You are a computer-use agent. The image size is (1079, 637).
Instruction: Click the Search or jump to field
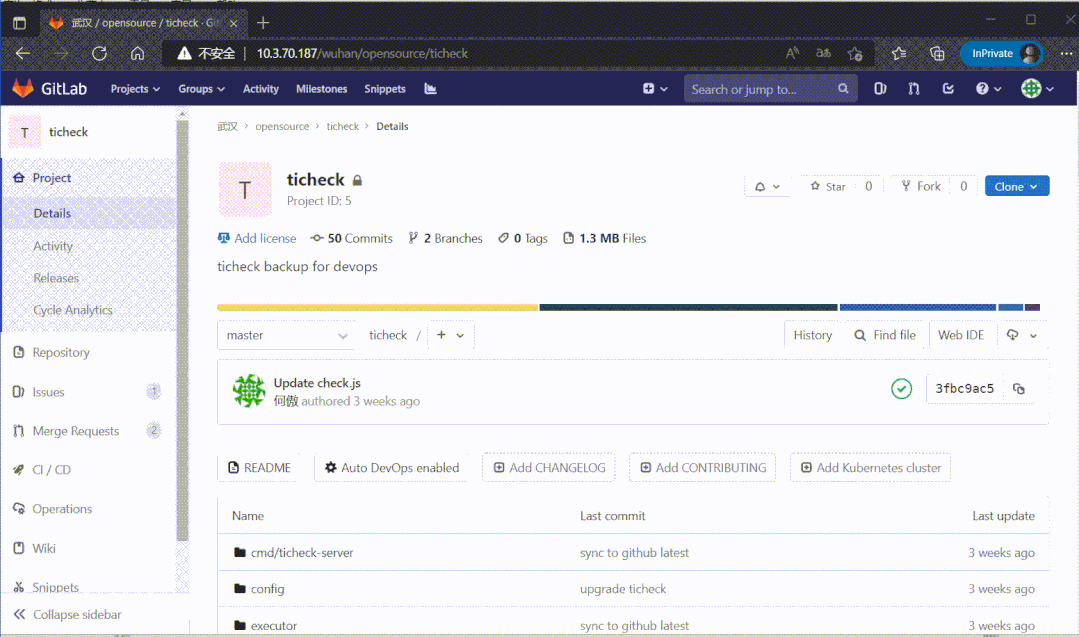point(762,89)
